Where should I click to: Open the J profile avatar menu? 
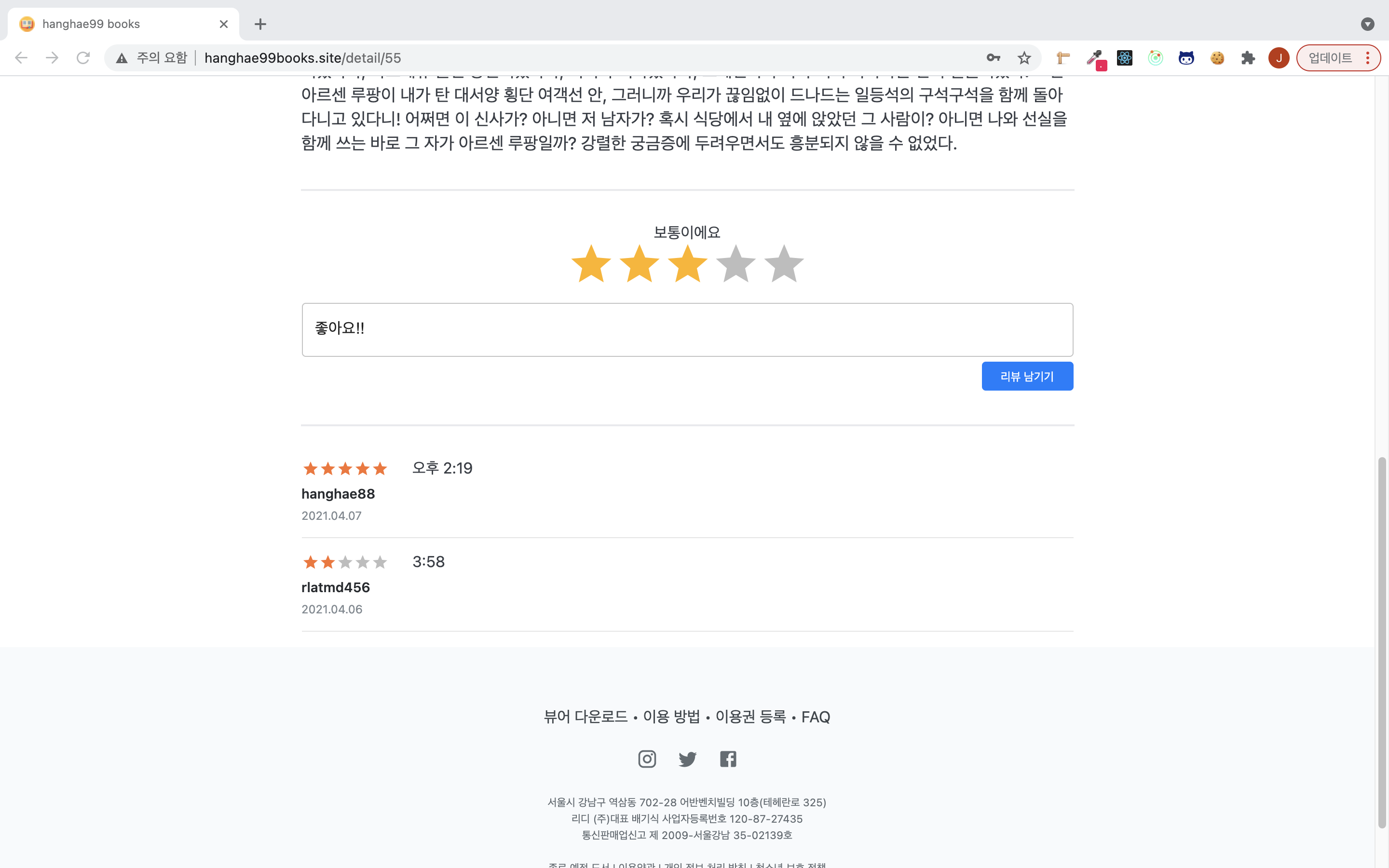pyautogui.click(x=1279, y=58)
